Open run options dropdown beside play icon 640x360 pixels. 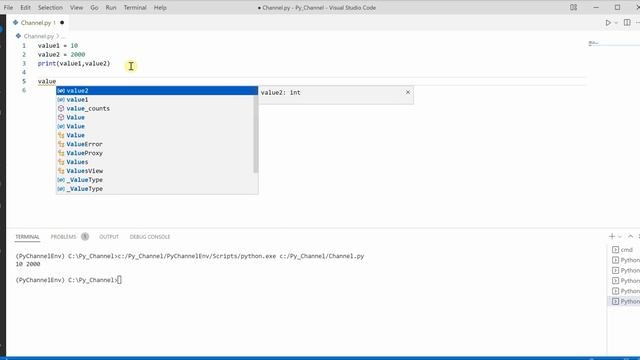coord(616,23)
